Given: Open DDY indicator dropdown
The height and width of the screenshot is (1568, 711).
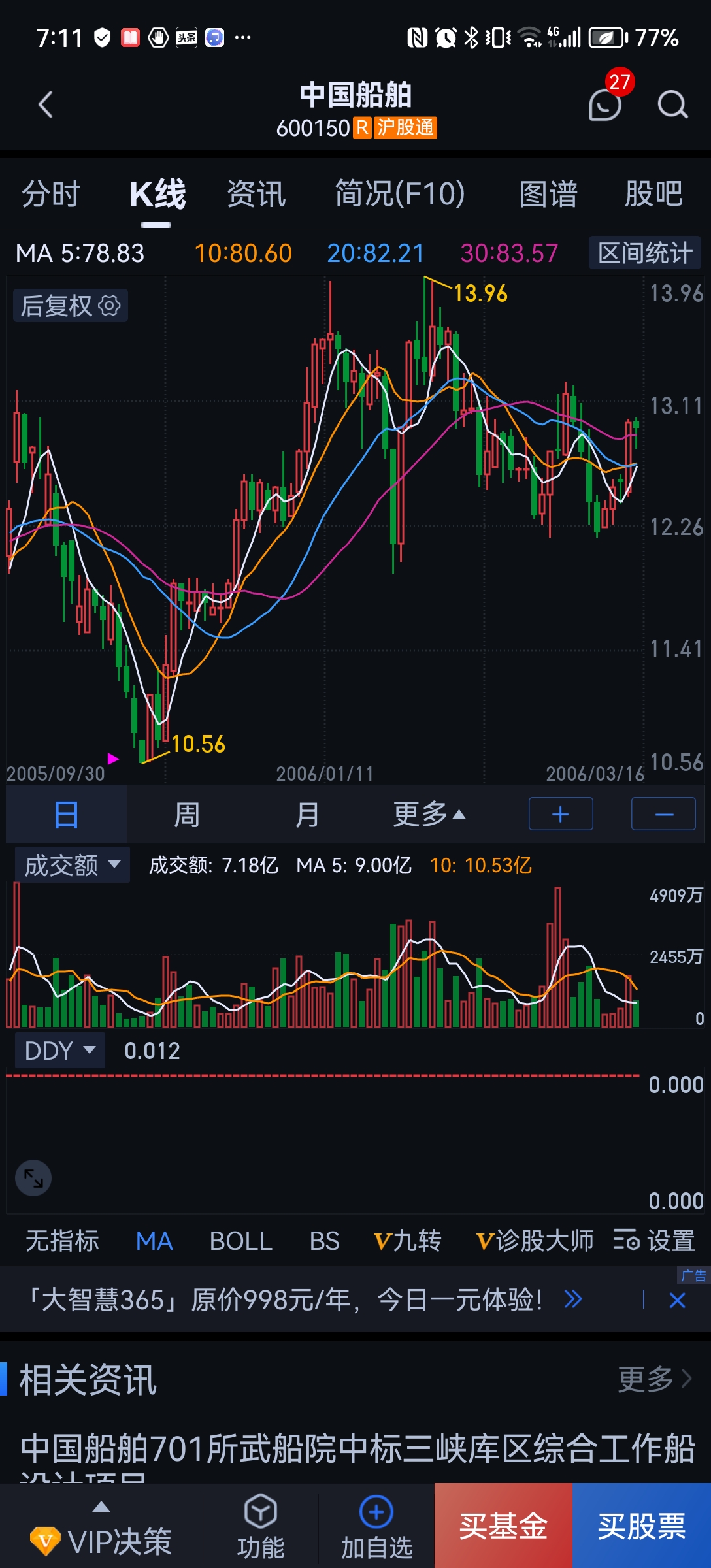Looking at the screenshot, I should [x=59, y=1051].
